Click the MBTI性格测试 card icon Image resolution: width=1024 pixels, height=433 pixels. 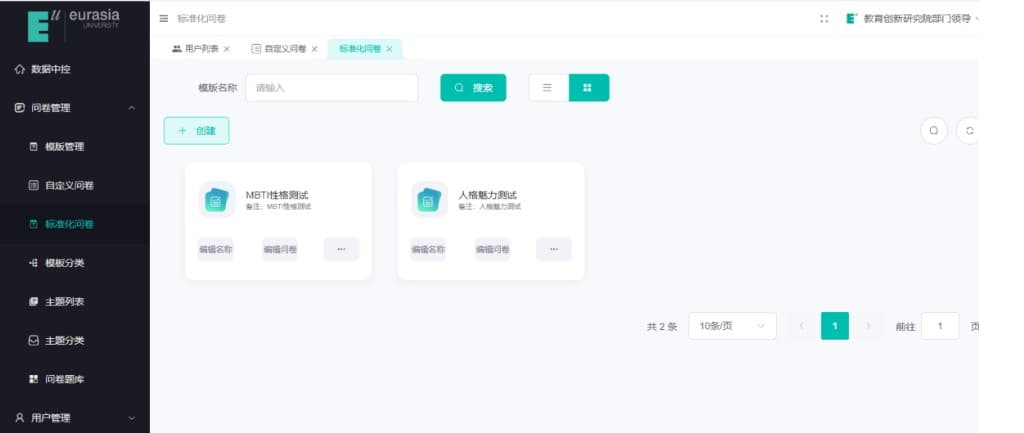217,199
